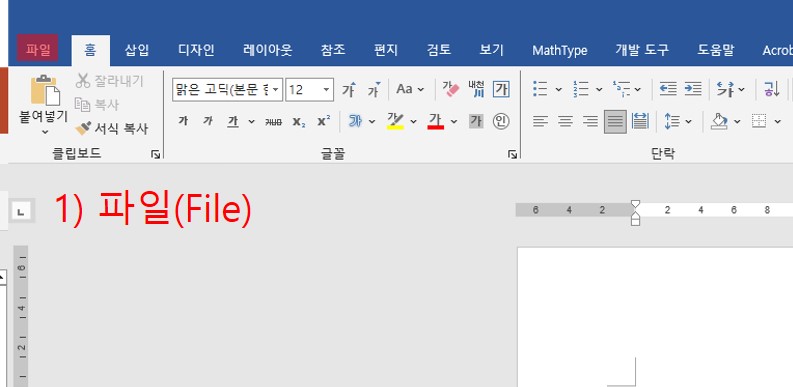The image size is (793, 387).
Task: Click line and paragraph spacing icon
Action: pyautogui.click(x=672, y=121)
